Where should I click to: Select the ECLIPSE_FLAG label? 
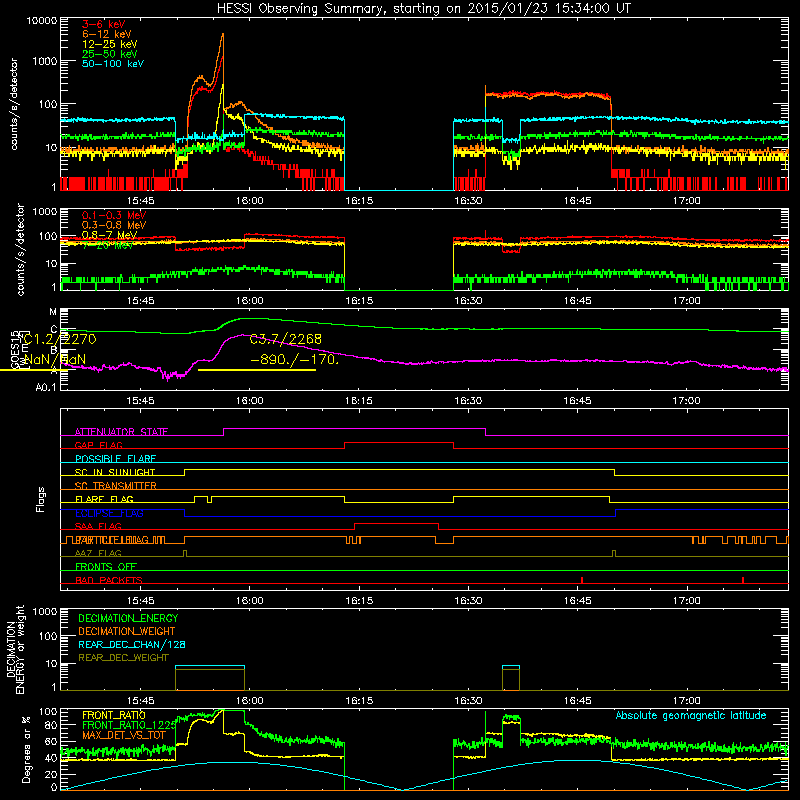[x=109, y=513]
